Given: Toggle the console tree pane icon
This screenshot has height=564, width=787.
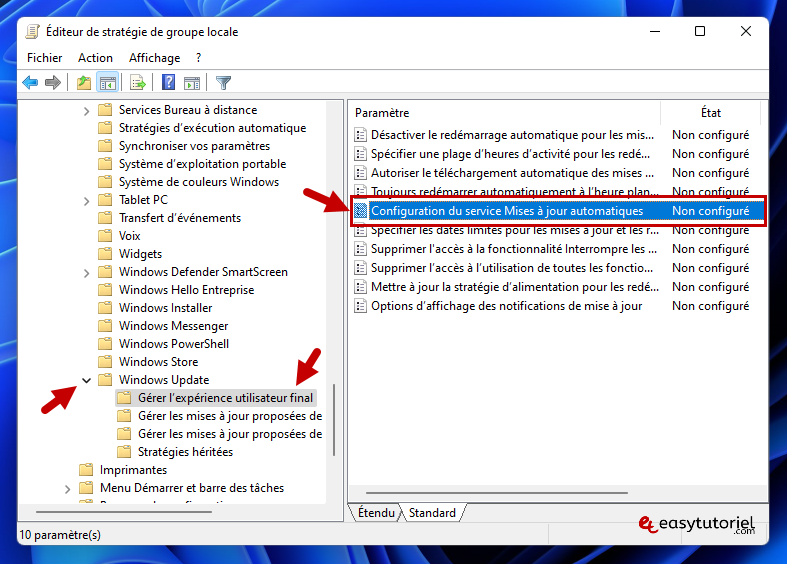Looking at the screenshot, I should (108, 82).
